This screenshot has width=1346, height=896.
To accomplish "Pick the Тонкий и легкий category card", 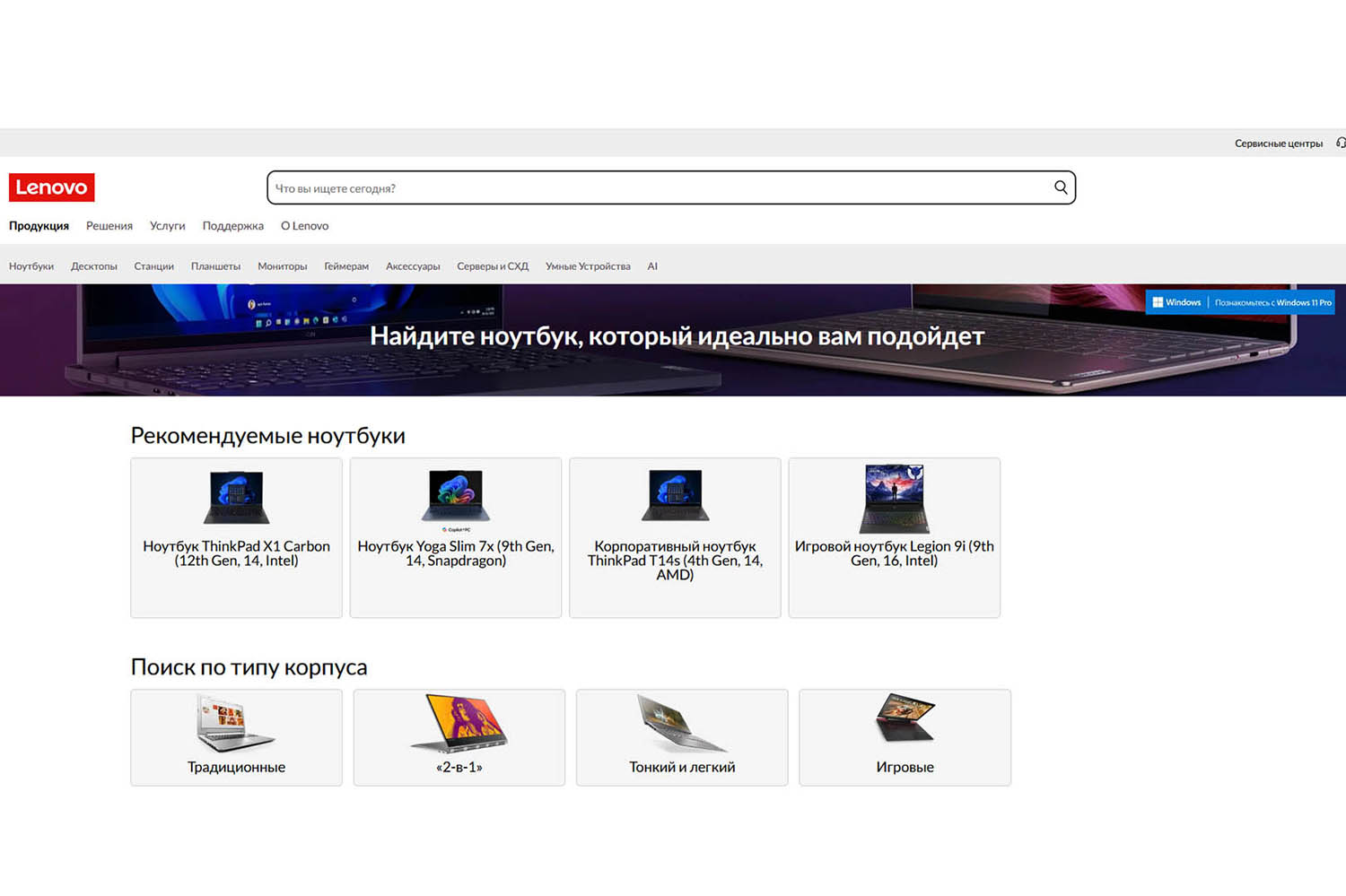I will tap(681, 737).
